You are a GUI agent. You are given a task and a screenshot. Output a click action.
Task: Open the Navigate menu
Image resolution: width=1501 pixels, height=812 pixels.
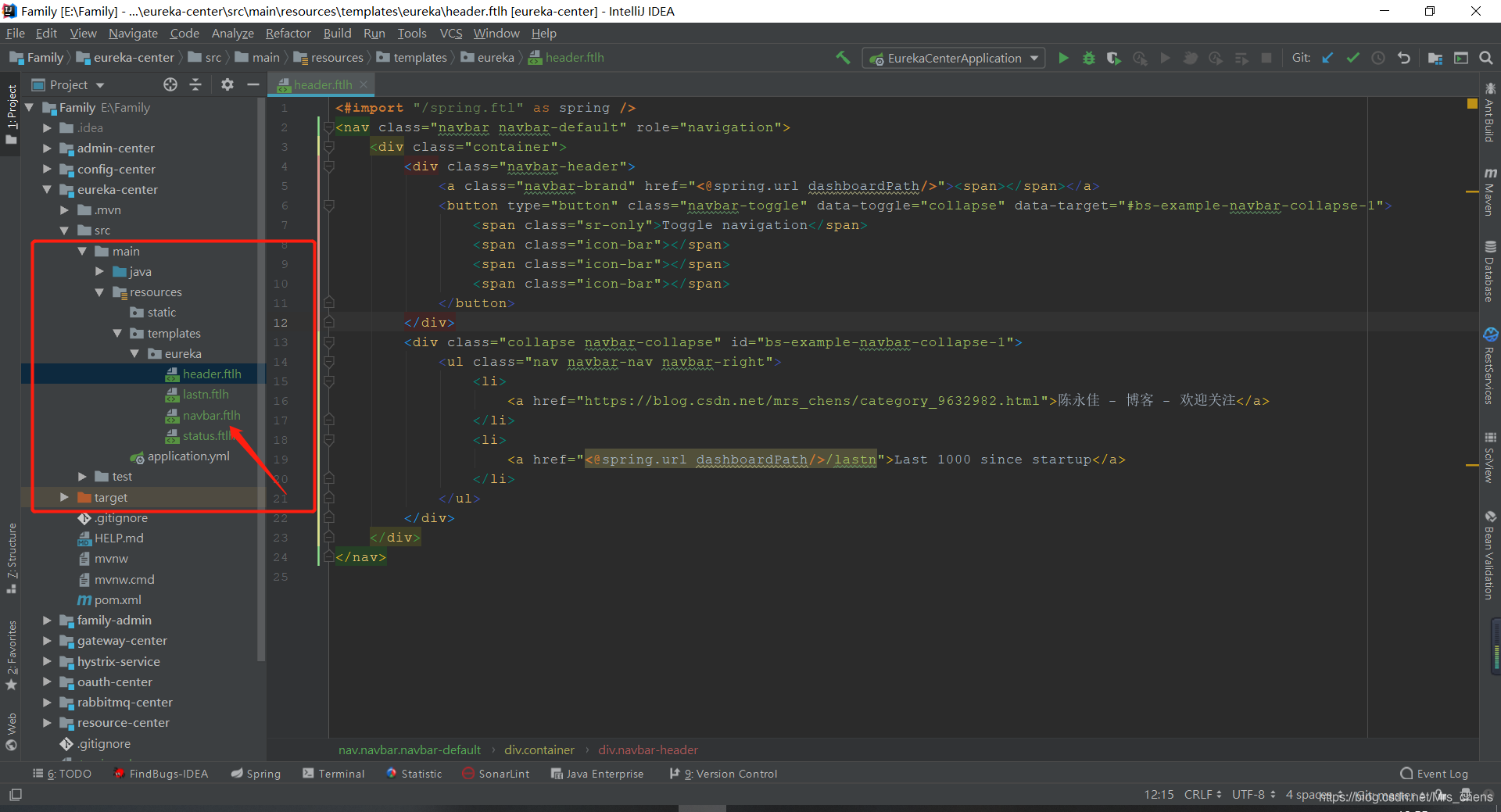[133, 33]
